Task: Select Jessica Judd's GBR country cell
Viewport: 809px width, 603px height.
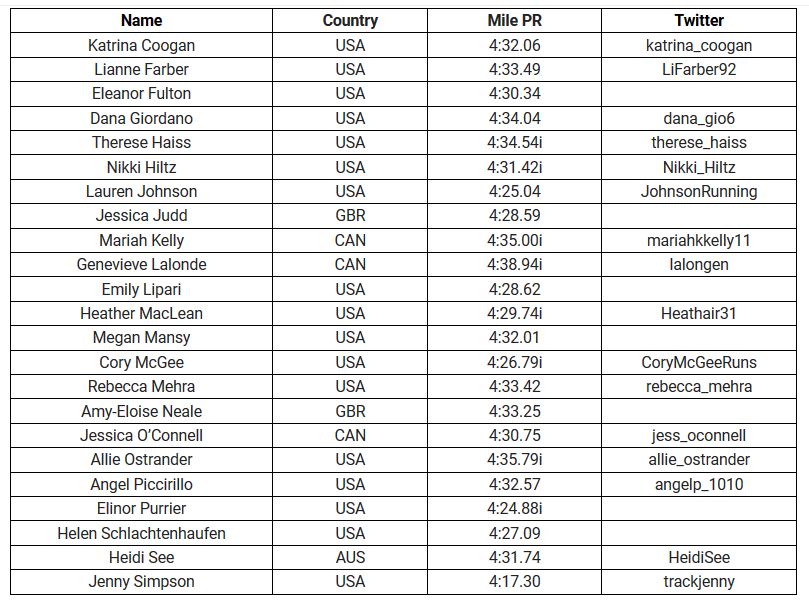Action: 350,216
